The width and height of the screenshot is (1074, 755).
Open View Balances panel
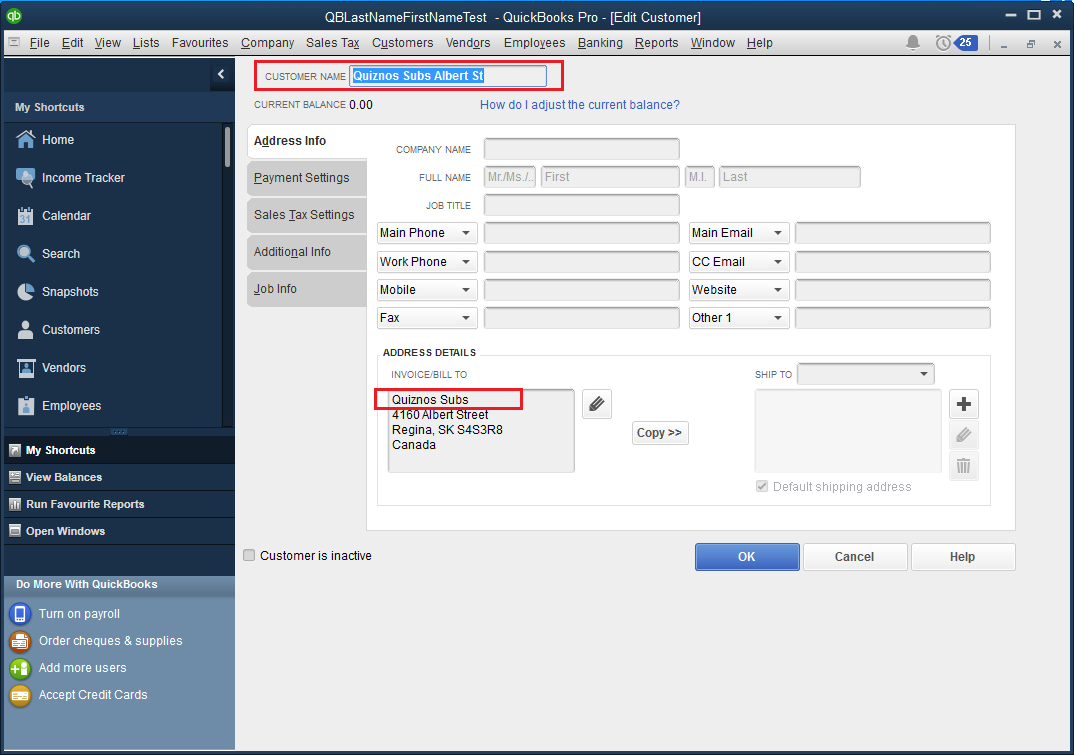(119, 477)
